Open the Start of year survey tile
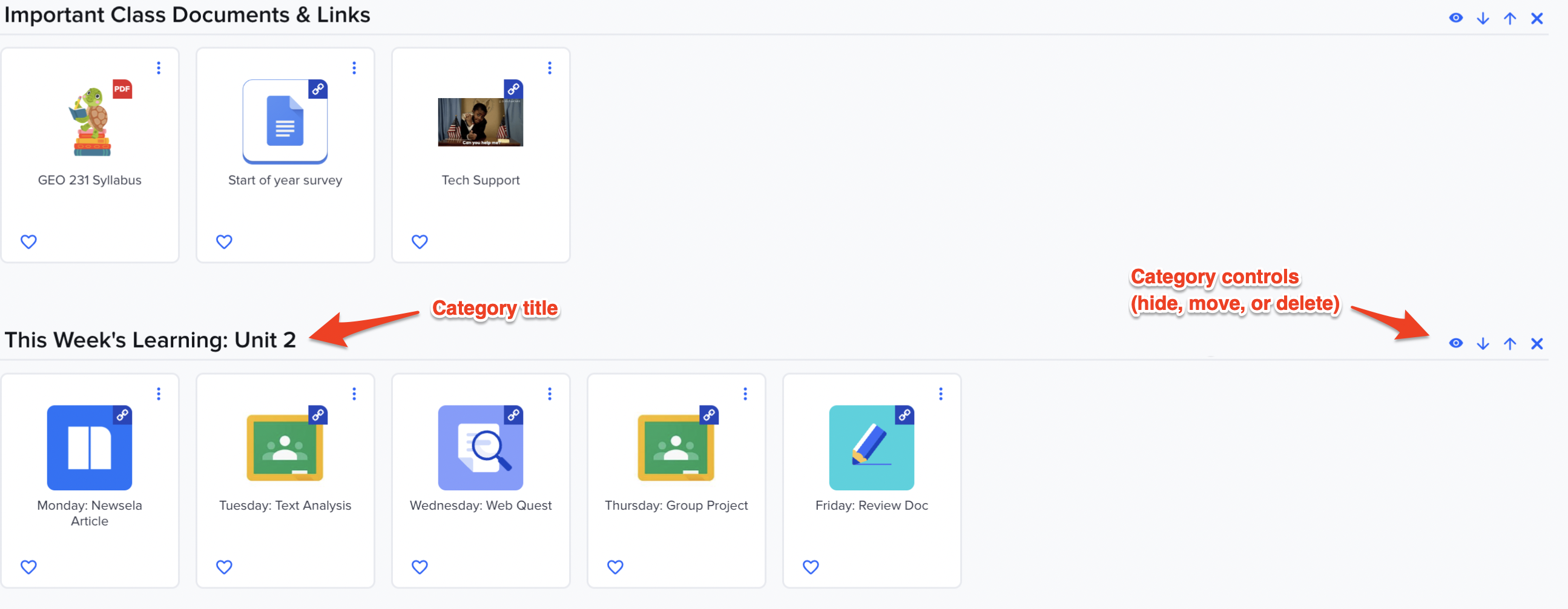 (x=285, y=122)
